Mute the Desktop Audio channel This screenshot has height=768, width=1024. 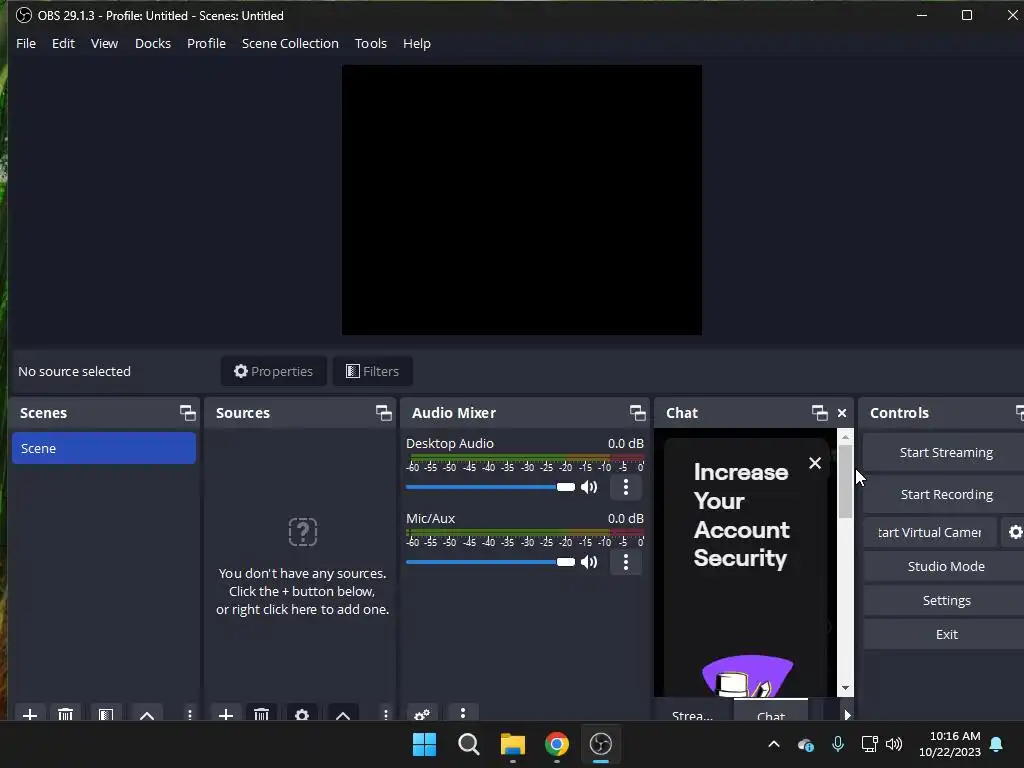(589, 487)
